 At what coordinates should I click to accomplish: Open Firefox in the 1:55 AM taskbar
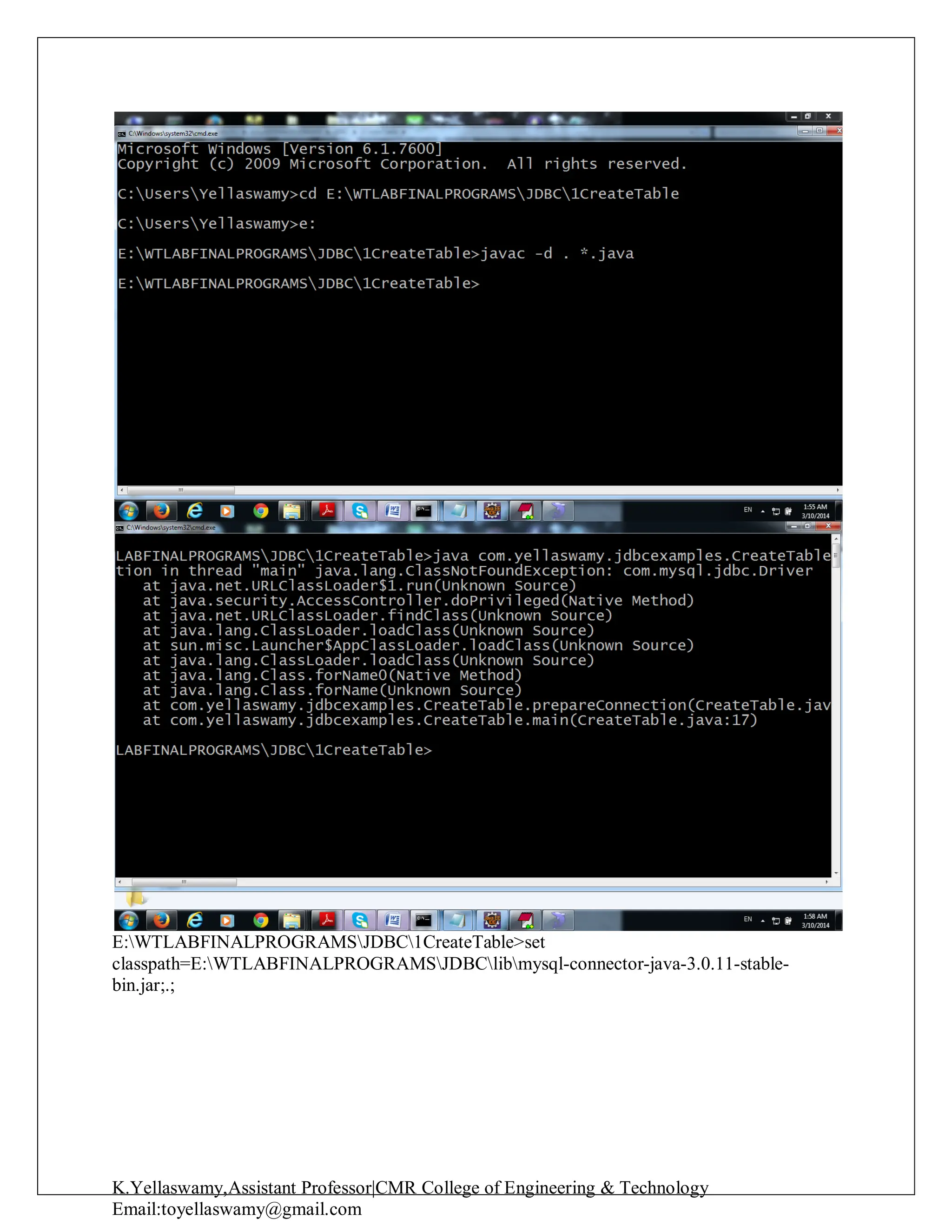tap(161, 511)
